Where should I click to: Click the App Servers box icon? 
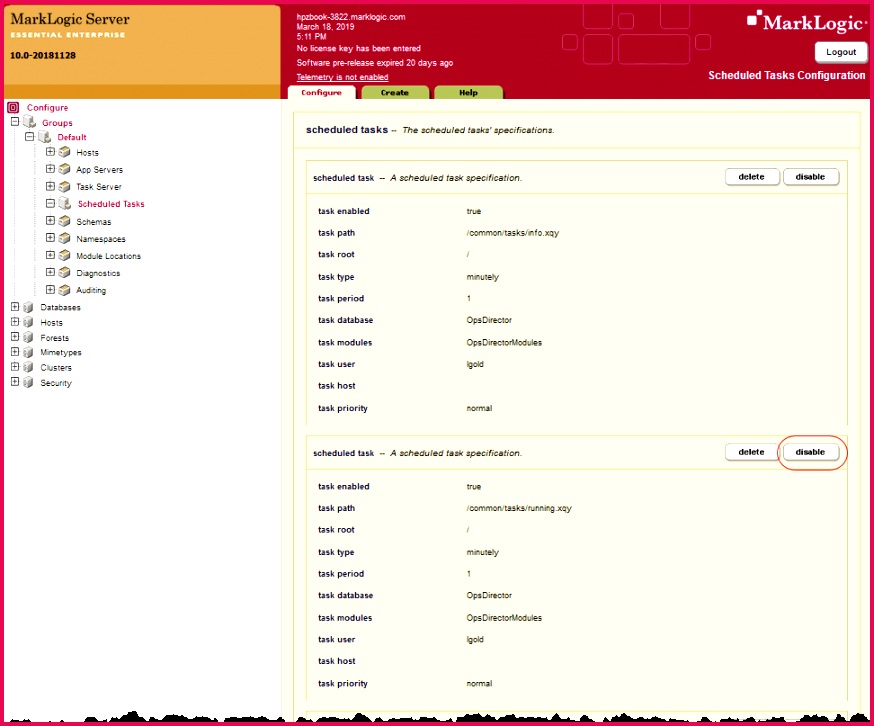point(65,169)
